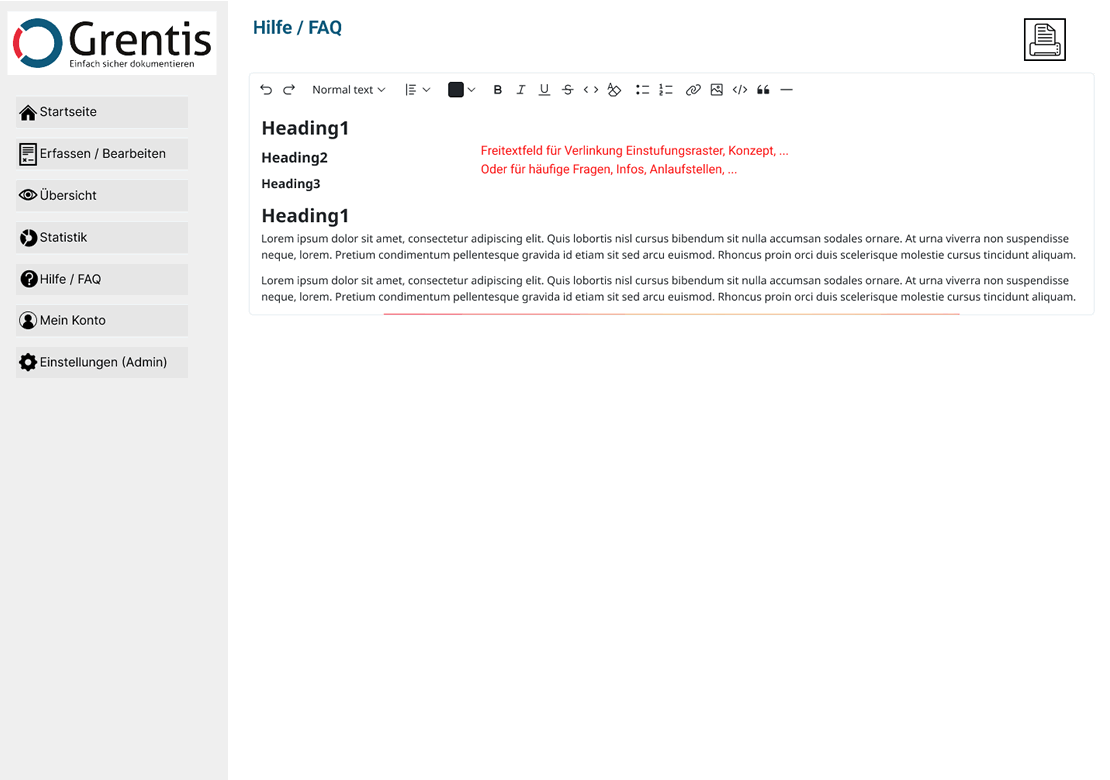Click the dark text color swatch
This screenshot has width=1110, height=780.
tap(456, 90)
